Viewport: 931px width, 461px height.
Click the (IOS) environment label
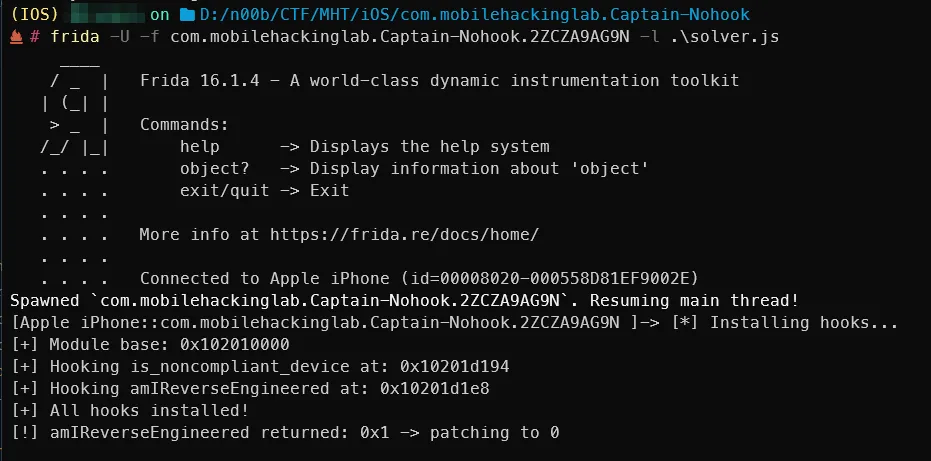[35, 15]
